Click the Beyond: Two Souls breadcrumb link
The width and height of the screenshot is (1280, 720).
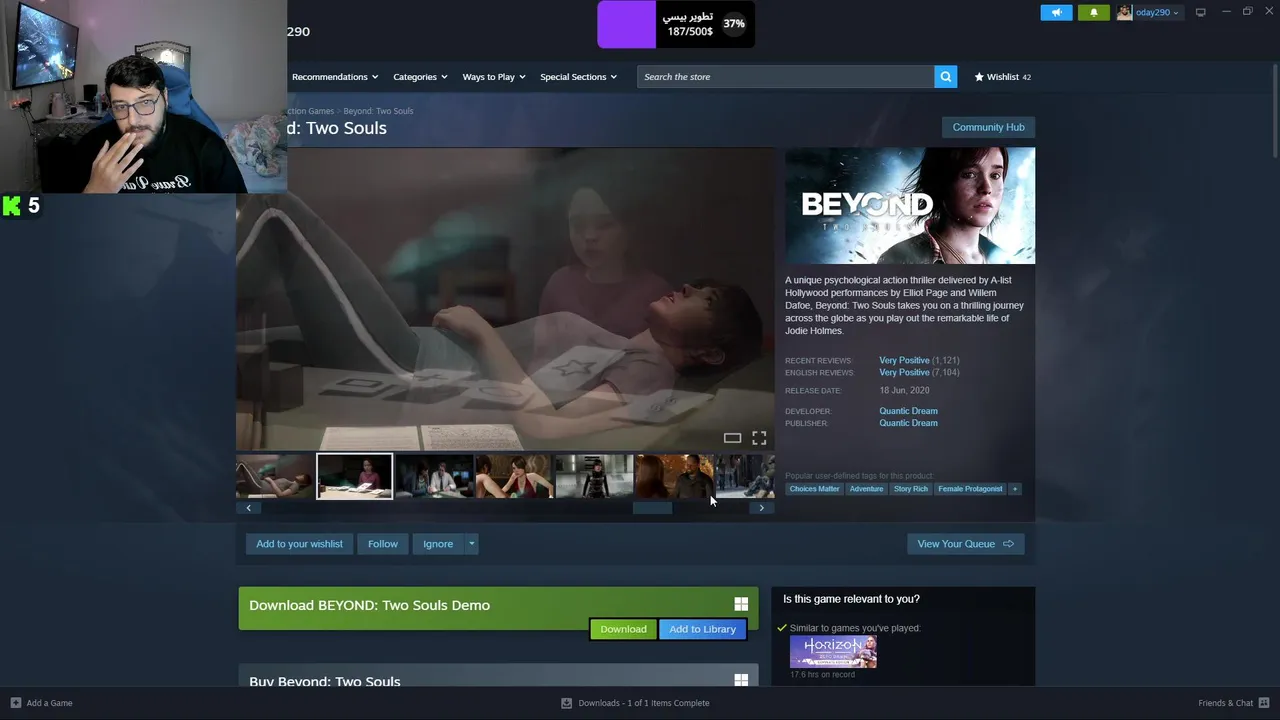coord(378,111)
